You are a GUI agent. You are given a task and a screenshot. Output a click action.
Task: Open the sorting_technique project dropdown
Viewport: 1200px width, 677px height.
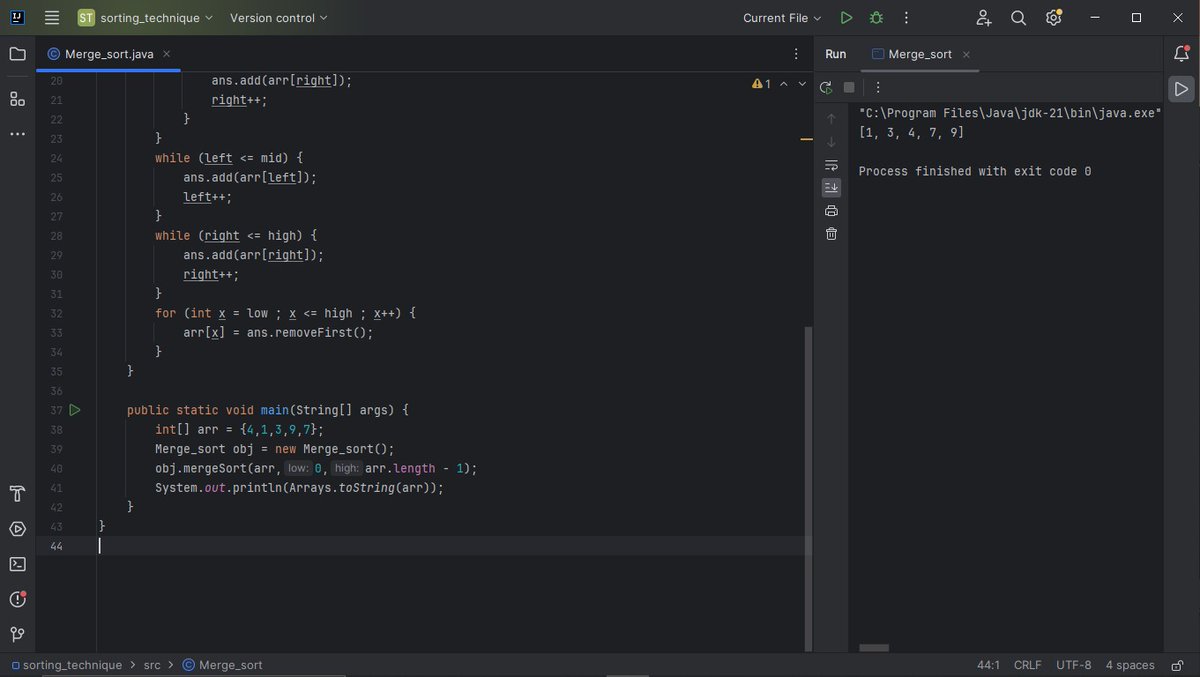click(x=146, y=18)
